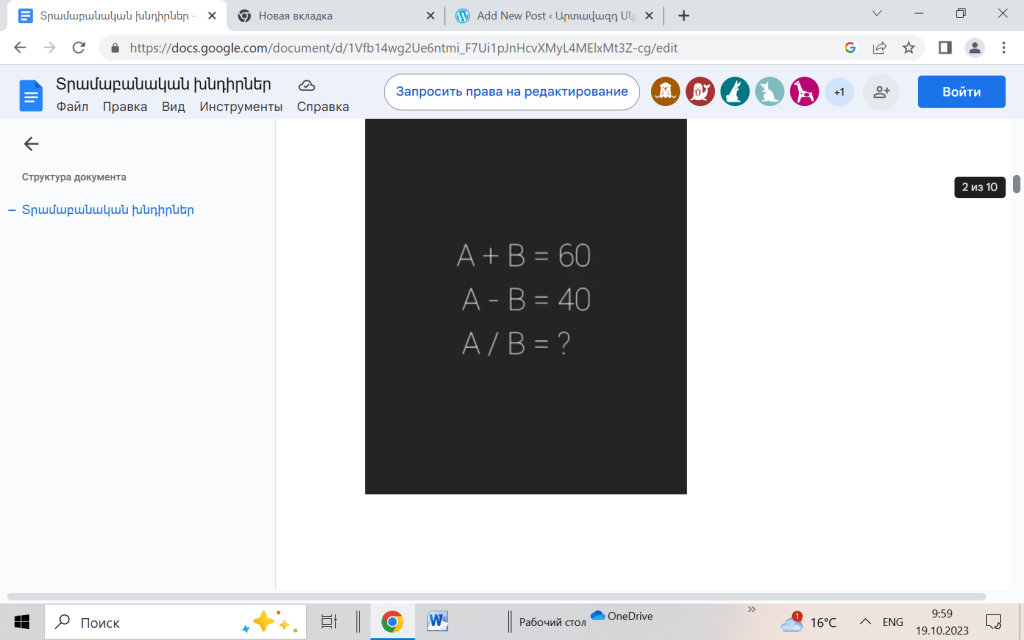Open the tab search chevron
This screenshot has width=1024, height=640.
[877, 14]
